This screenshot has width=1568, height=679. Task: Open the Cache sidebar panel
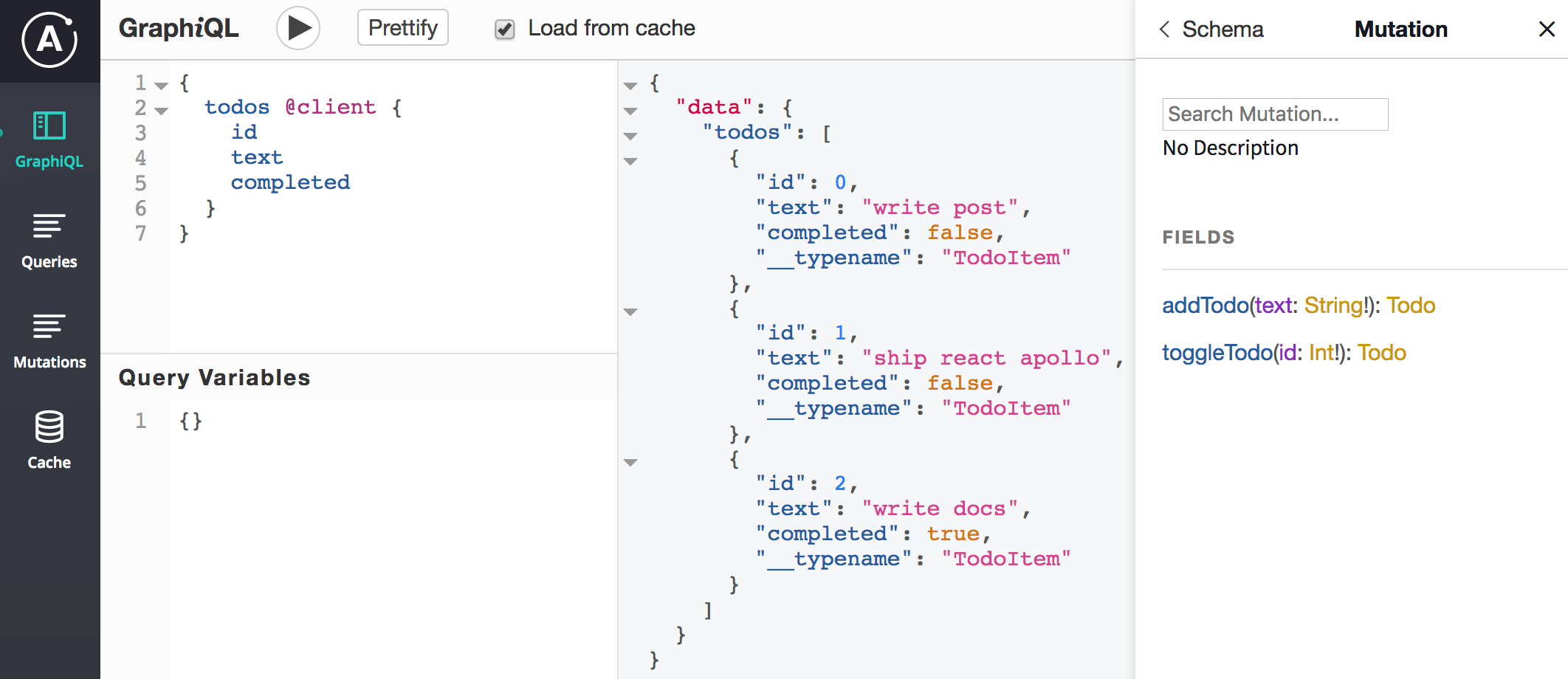pyautogui.click(x=49, y=441)
